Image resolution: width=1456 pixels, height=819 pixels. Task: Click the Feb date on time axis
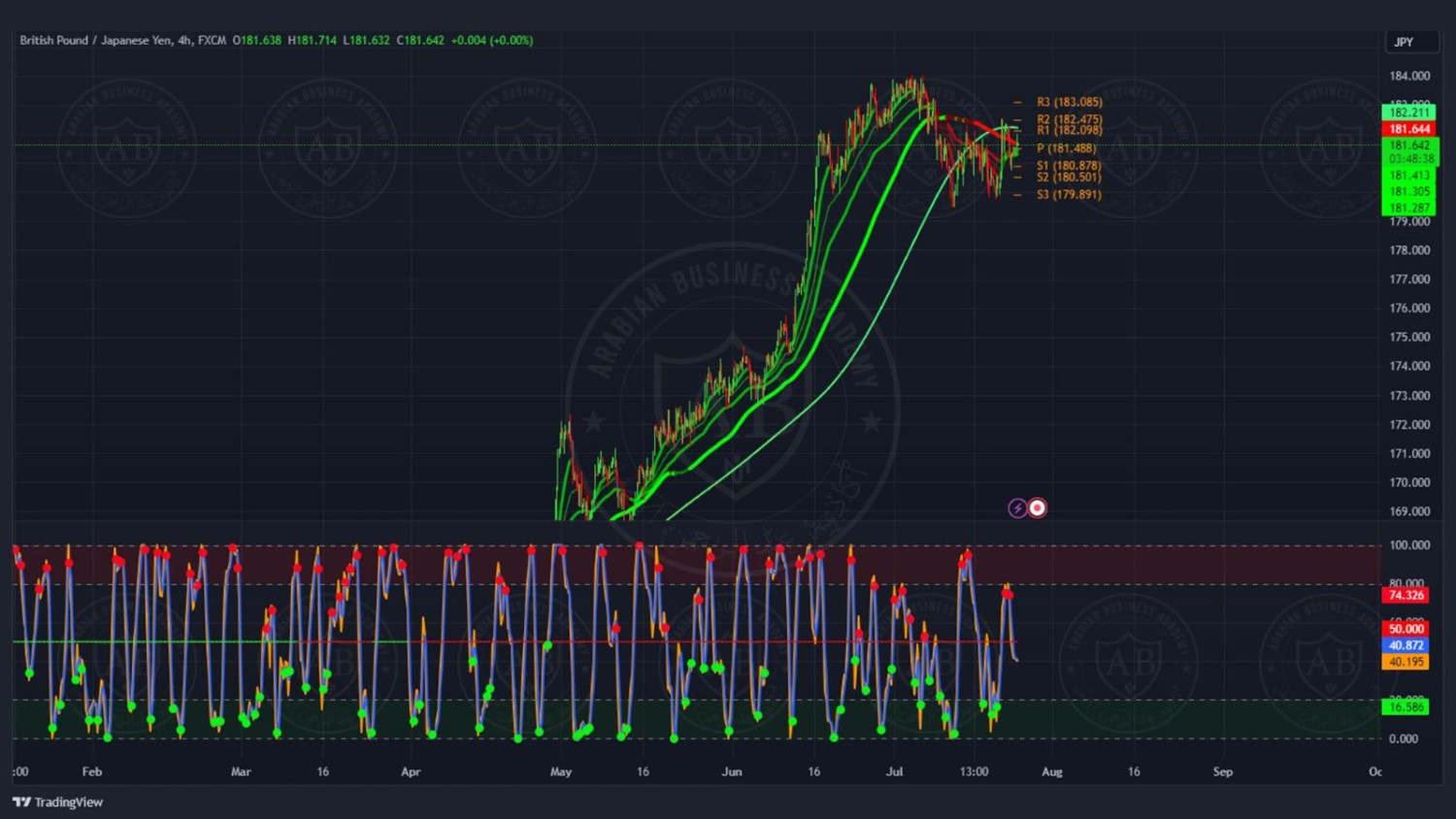coord(92,772)
